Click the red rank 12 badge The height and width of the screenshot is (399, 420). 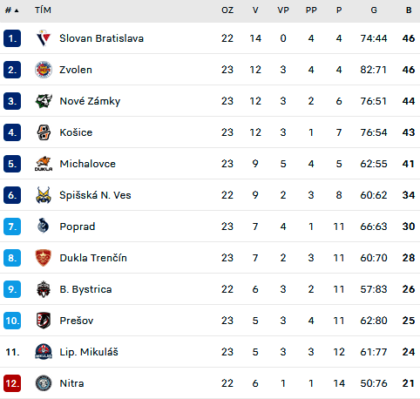click(12, 383)
